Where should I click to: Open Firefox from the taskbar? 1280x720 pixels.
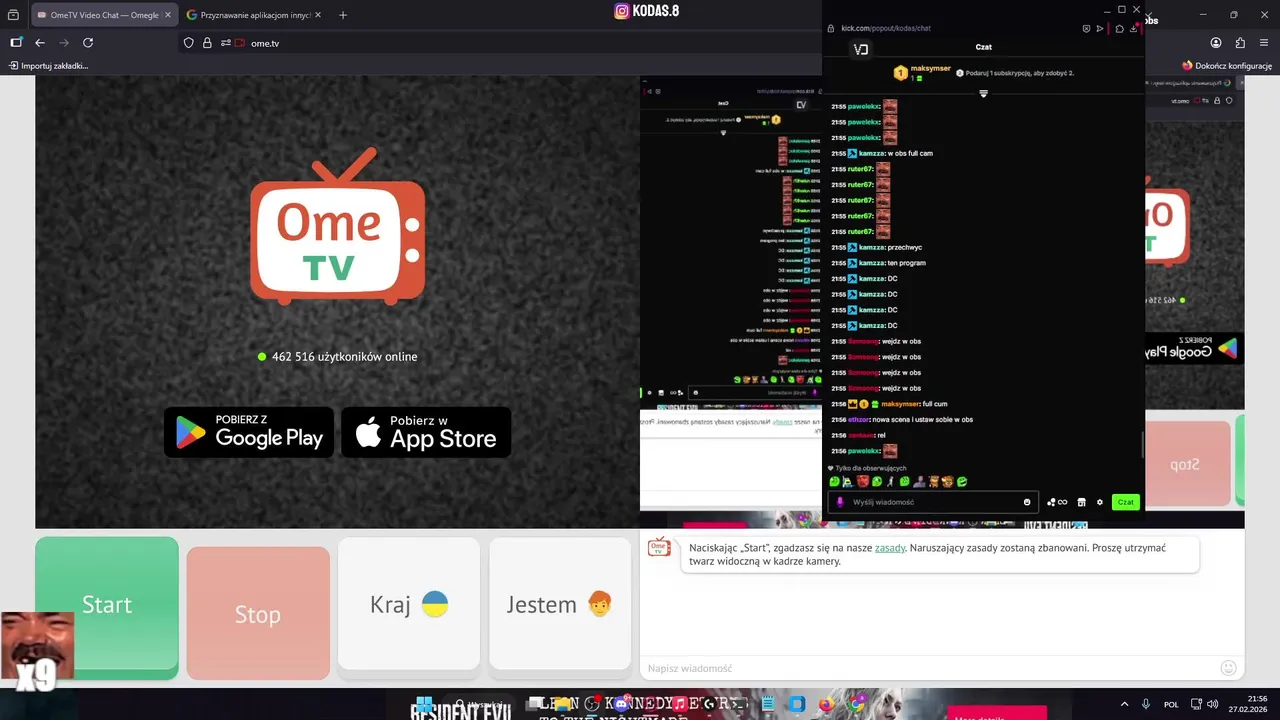826,704
